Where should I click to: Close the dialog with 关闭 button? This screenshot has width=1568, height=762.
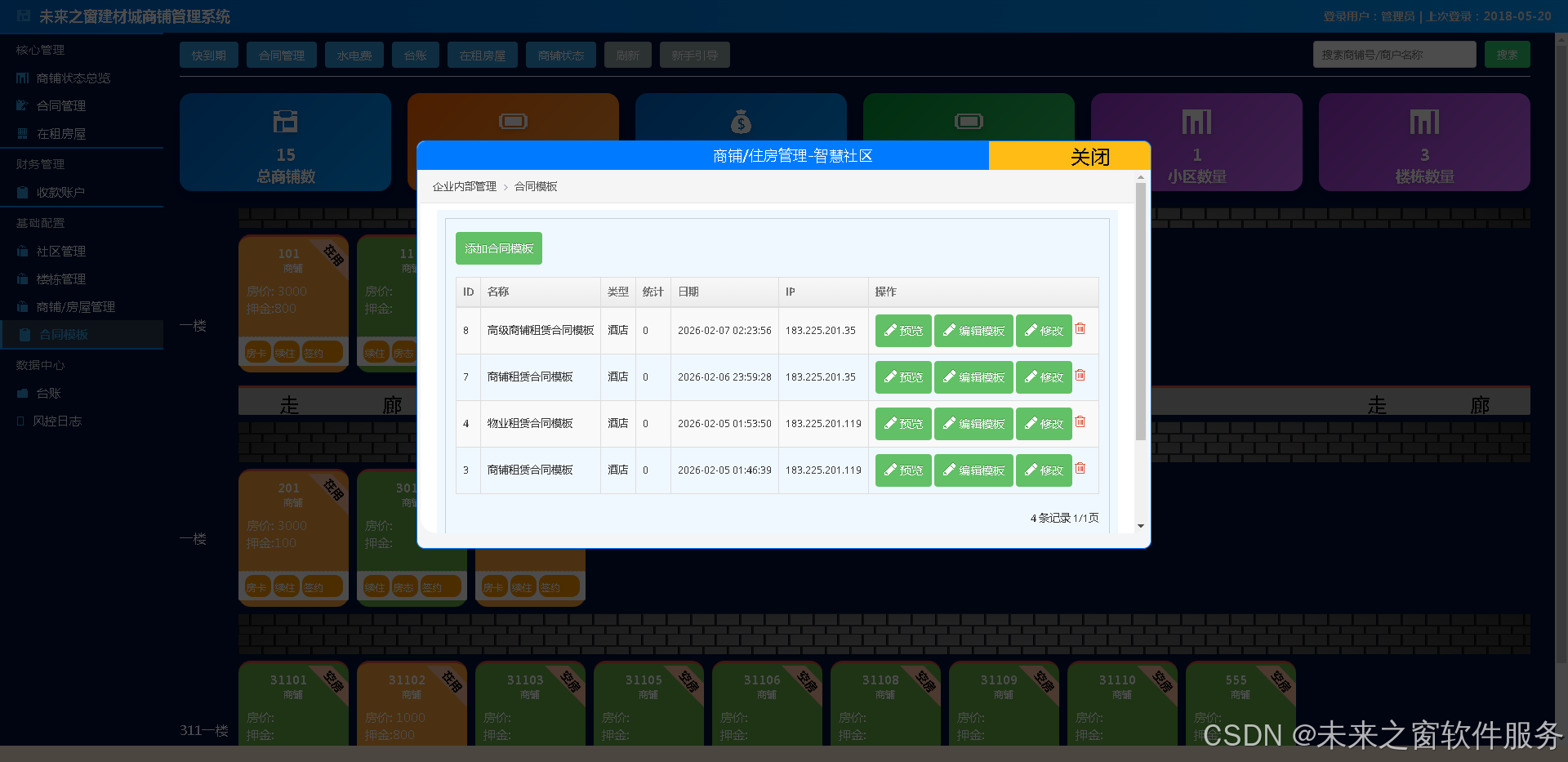pyautogui.click(x=1089, y=157)
